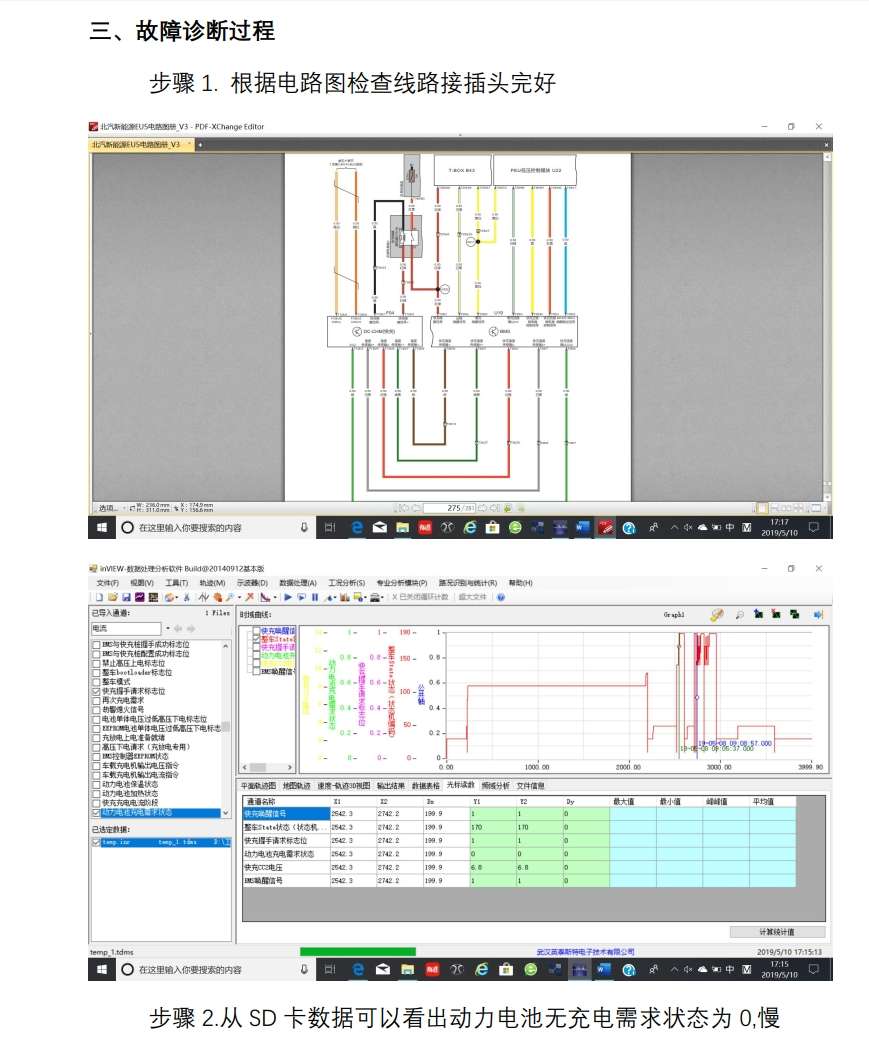The image size is (869, 1041).
Task: Click the save disk icon in inVIEW toolbar
Action: pos(126,597)
